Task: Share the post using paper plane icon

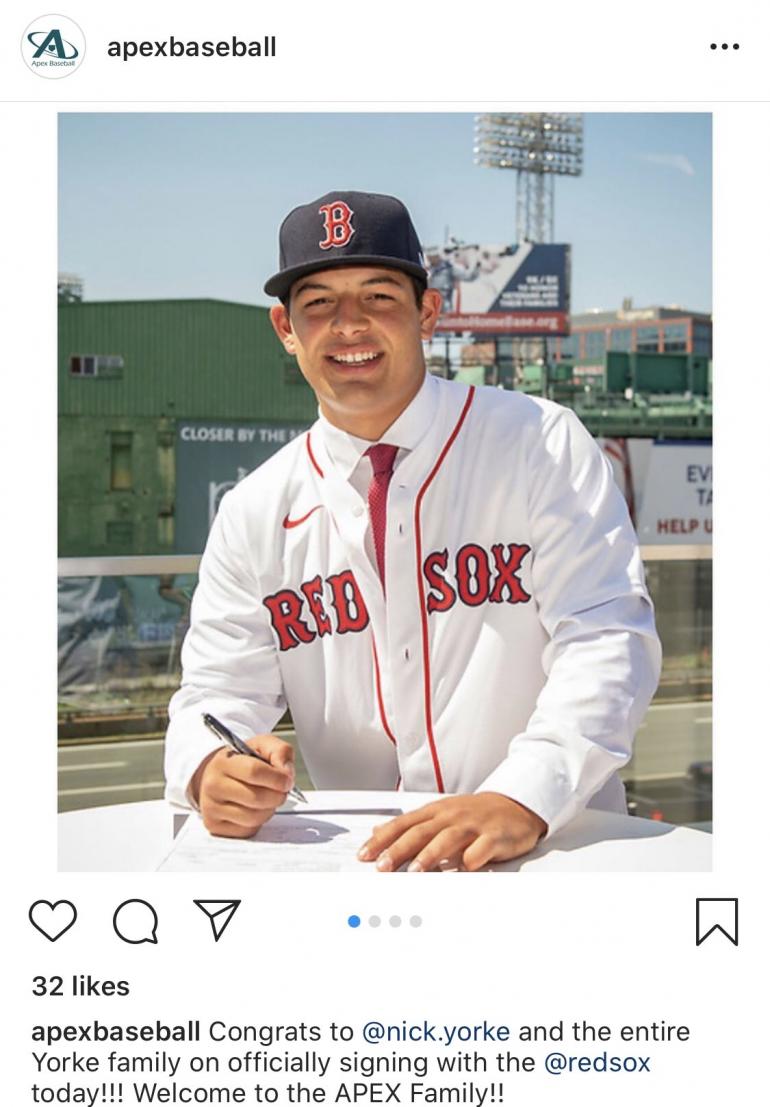Action: 218,920
